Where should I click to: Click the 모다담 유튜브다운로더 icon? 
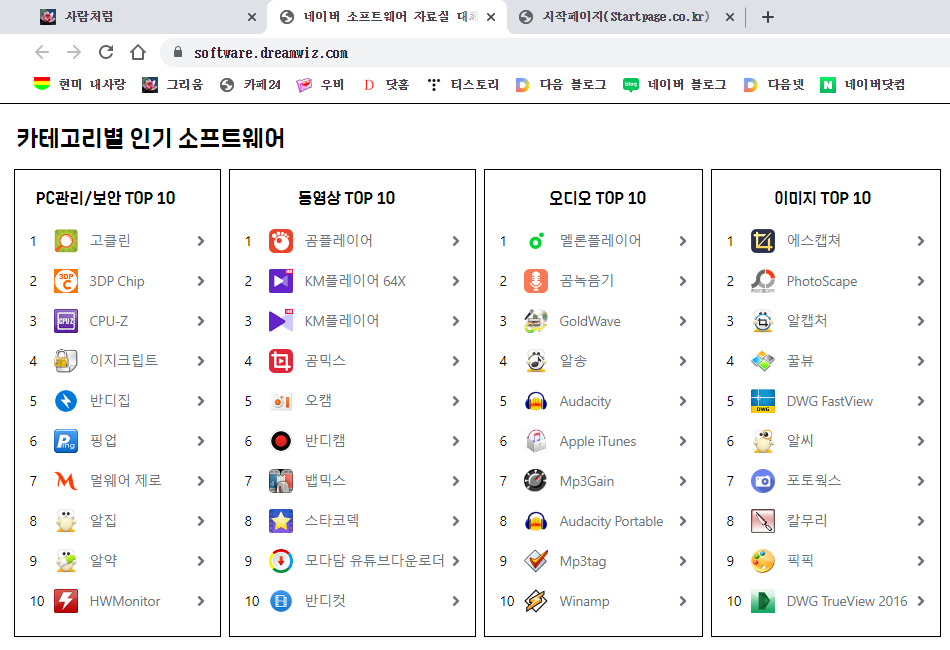[281, 561]
